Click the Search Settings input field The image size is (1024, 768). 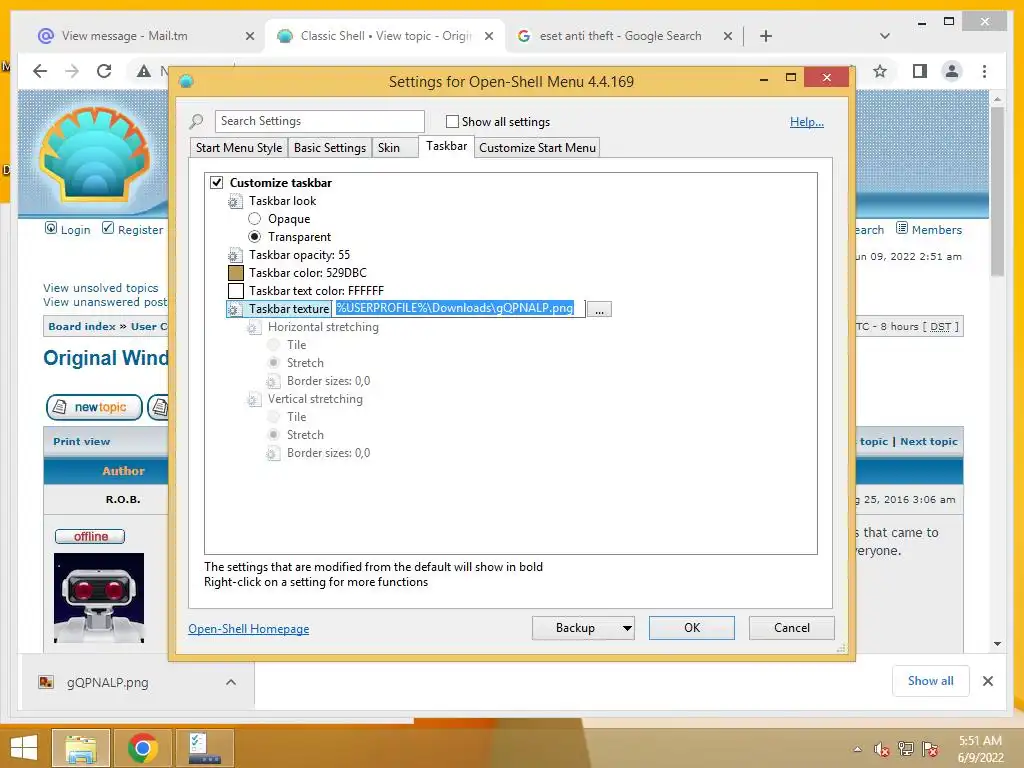click(319, 121)
